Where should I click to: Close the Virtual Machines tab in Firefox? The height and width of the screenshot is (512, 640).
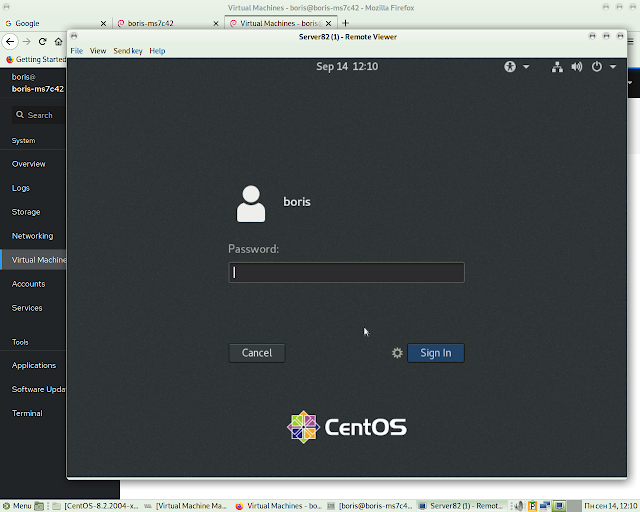[x=328, y=24]
